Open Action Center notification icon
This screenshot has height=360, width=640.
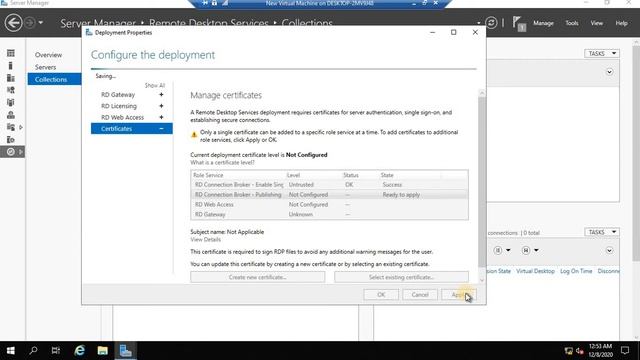(x=625, y=351)
